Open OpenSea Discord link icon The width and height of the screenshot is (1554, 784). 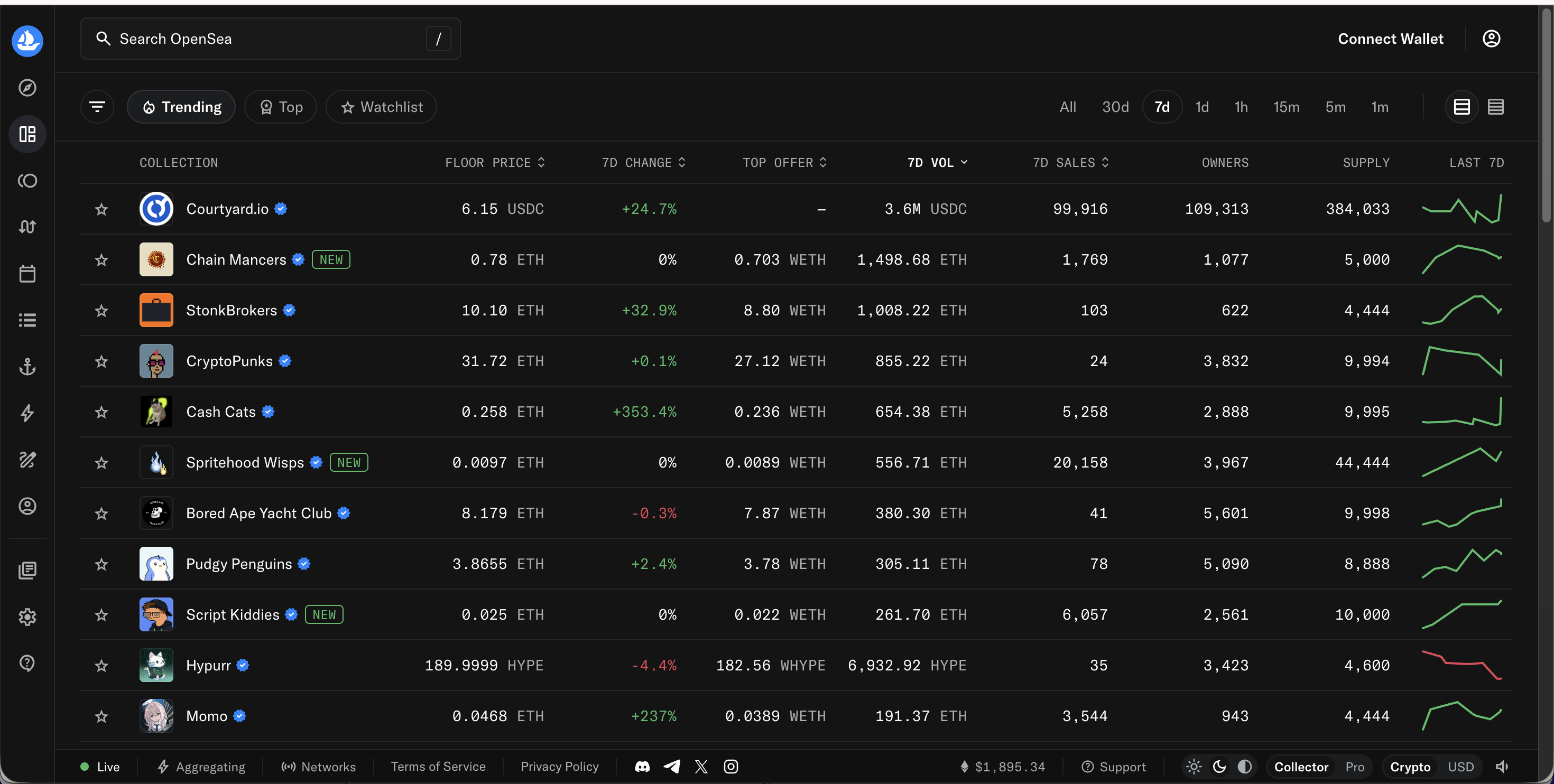point(642,767)
